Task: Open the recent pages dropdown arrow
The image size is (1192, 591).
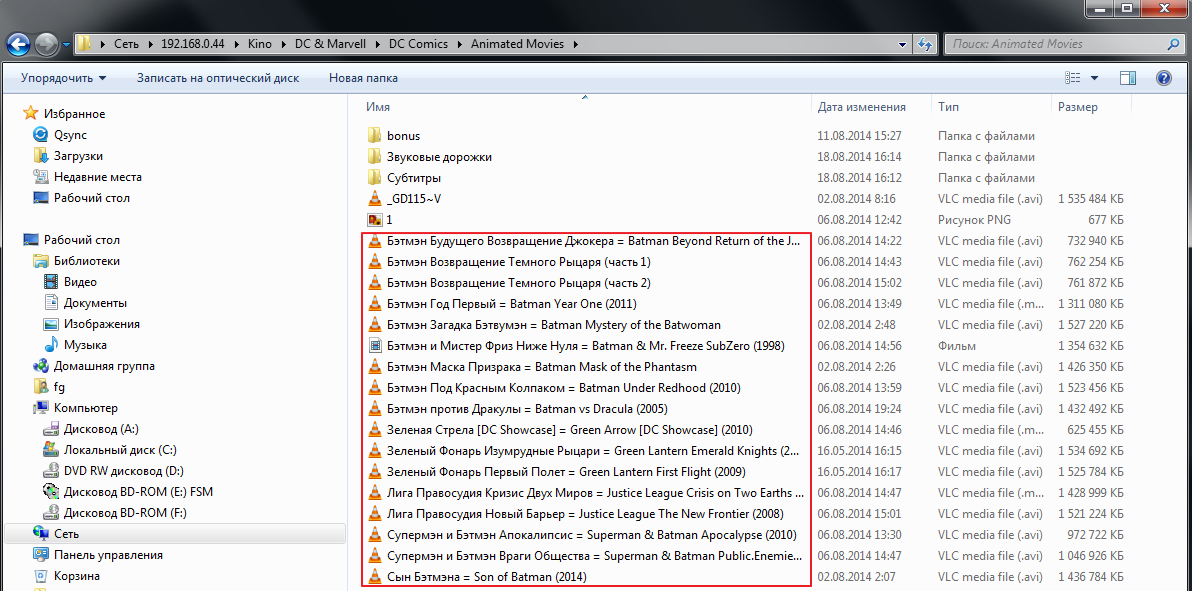Action: (x=66, y=44)
